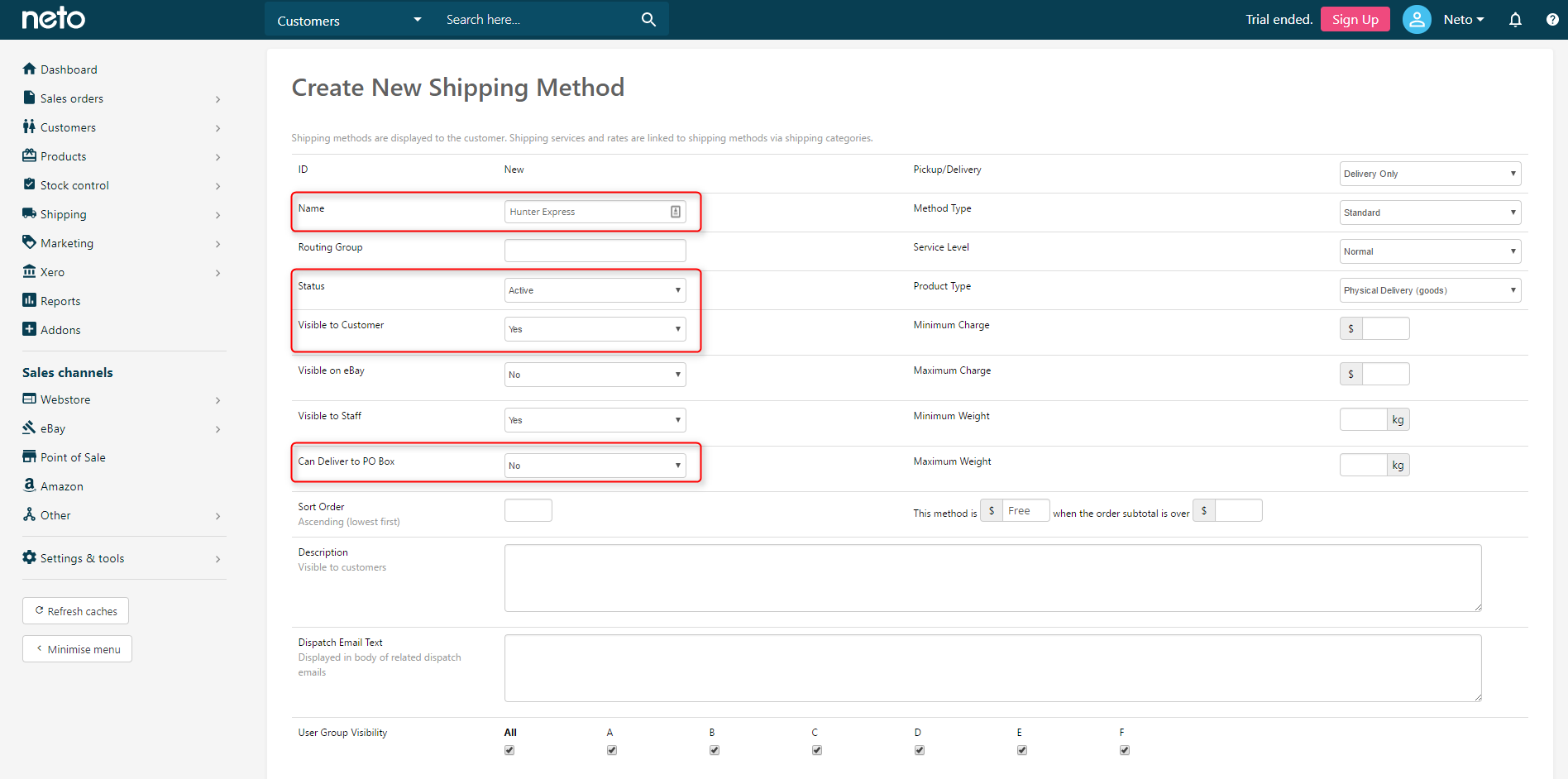Expand the Shipping menu chevron
This screenshot has width=1568, height=779.
tap(218, 215)
